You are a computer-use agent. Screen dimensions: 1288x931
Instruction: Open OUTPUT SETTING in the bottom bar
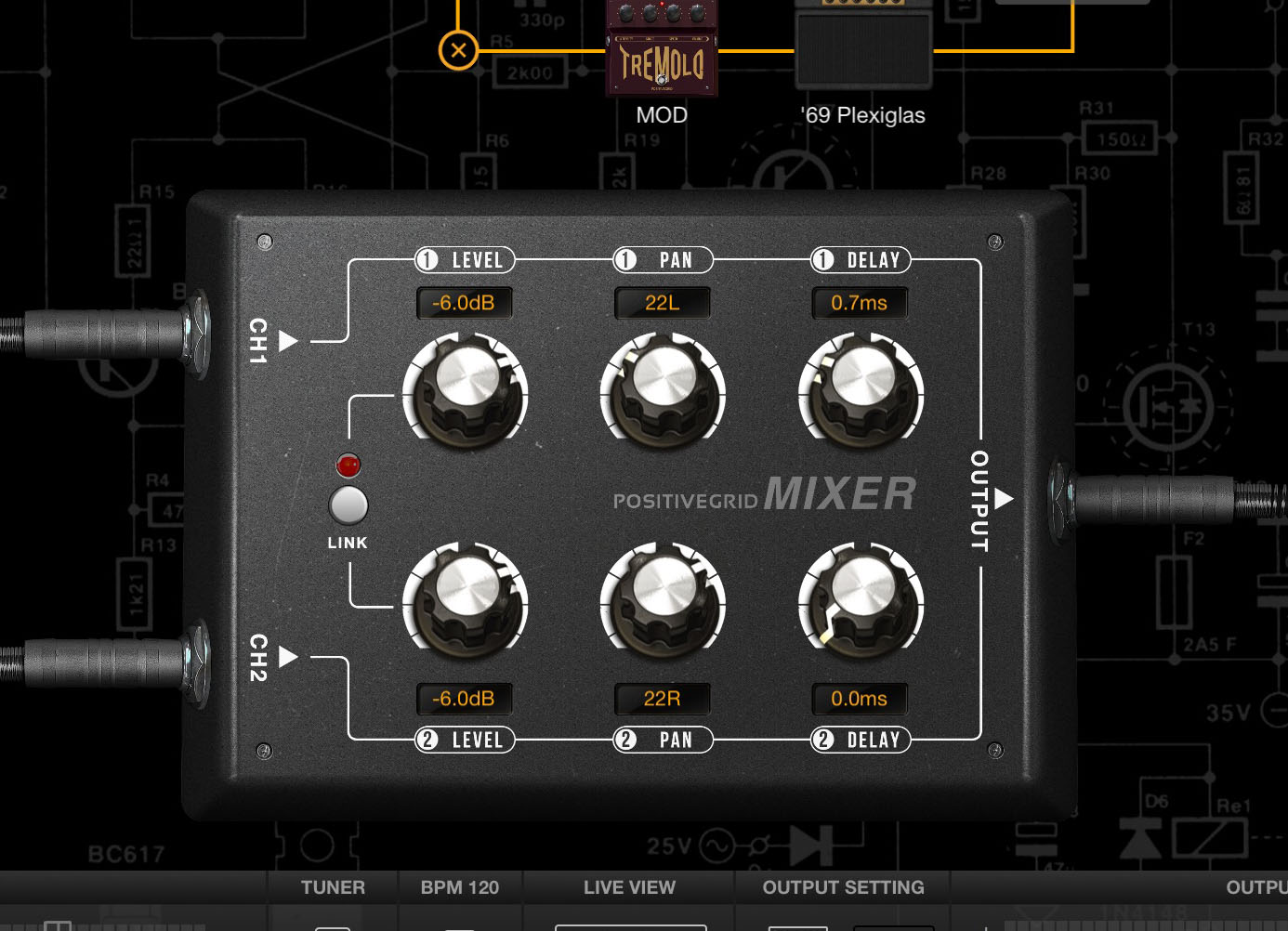pos(843,887)
